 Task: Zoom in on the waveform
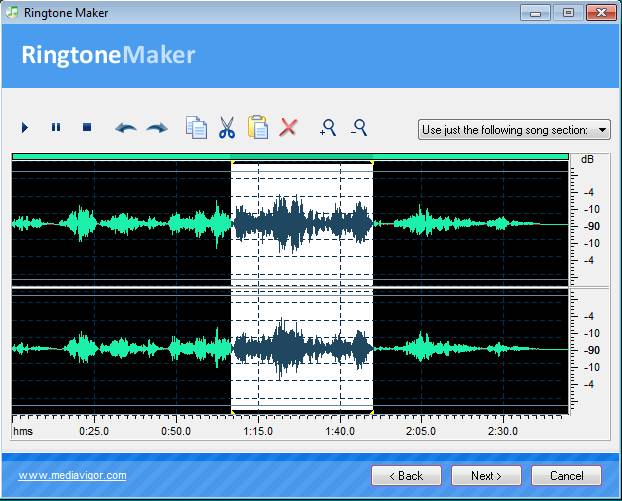tap(327, 128)
